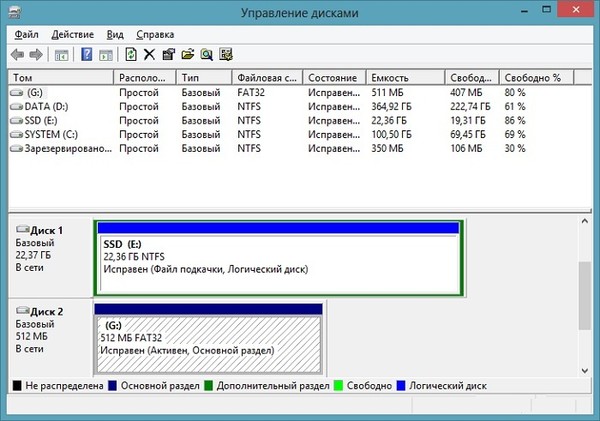Click the disk icon beside Диск 2
Viewport: 600px width, 421px height.
click(x=23, y=311)
